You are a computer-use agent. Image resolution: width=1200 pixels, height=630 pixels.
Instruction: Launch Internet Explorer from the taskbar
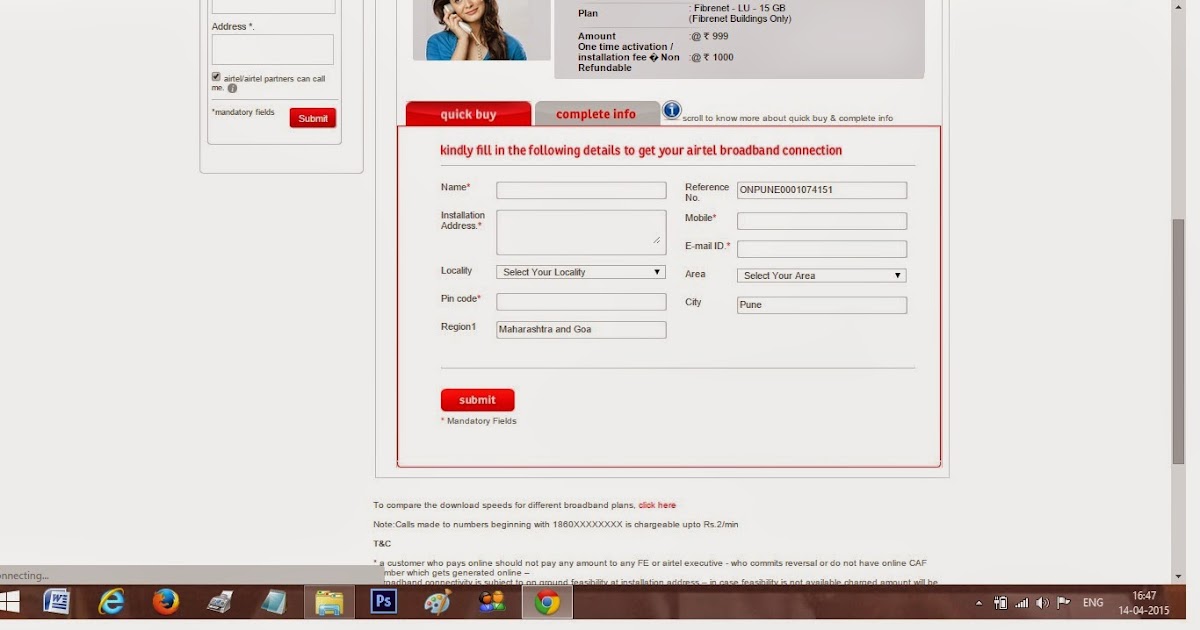coord(112,601)
